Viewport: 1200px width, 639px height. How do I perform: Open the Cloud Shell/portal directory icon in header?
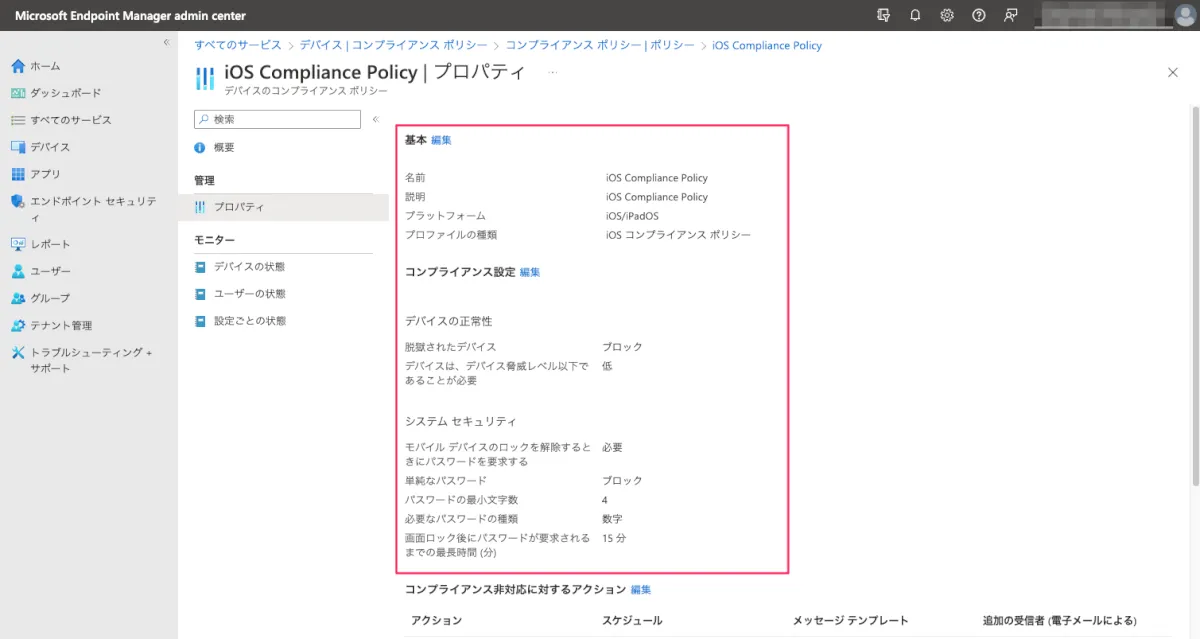coord(883,15)
